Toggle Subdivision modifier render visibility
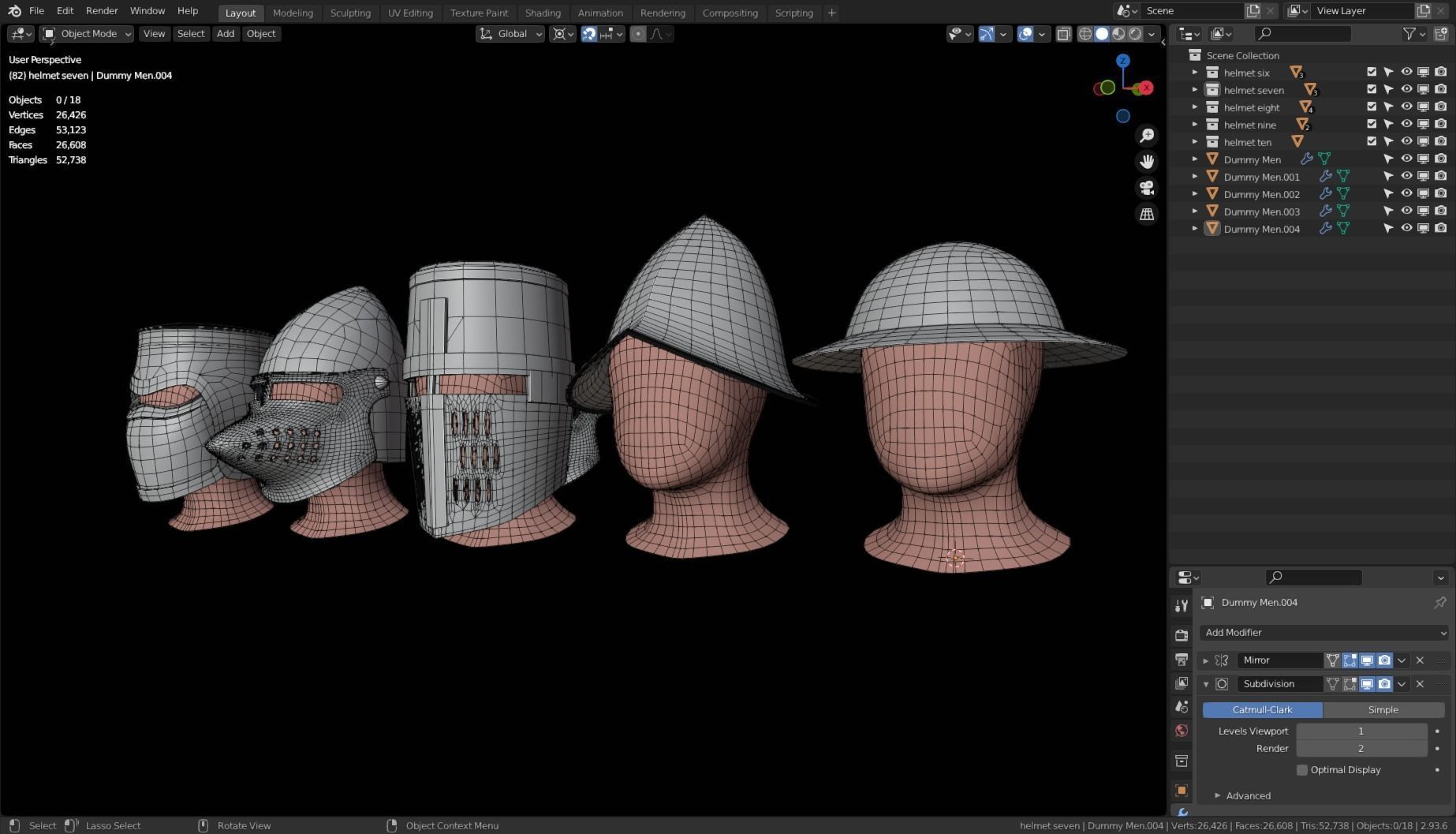 pyautogui.click(x=1384, y=684)
